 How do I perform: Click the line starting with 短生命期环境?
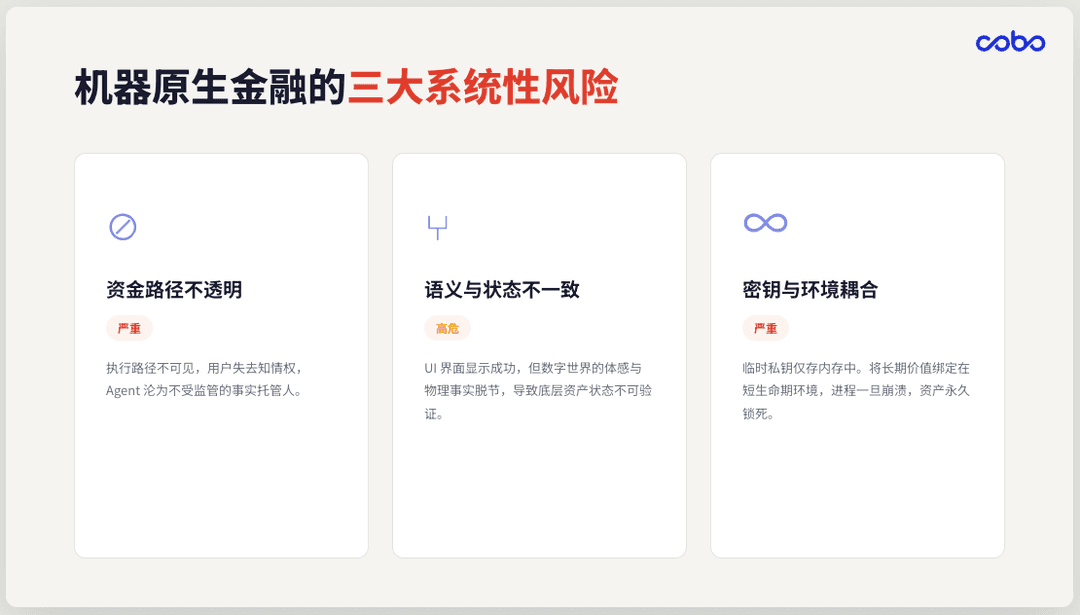point(856,391)
